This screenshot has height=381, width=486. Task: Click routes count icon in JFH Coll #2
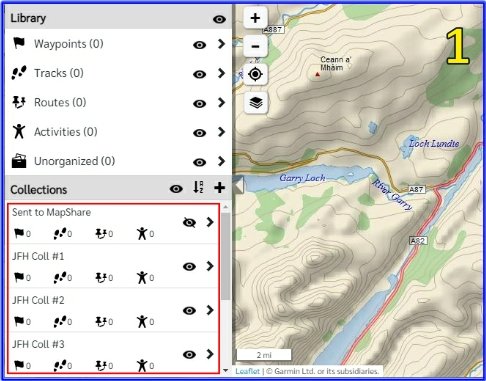104,322
